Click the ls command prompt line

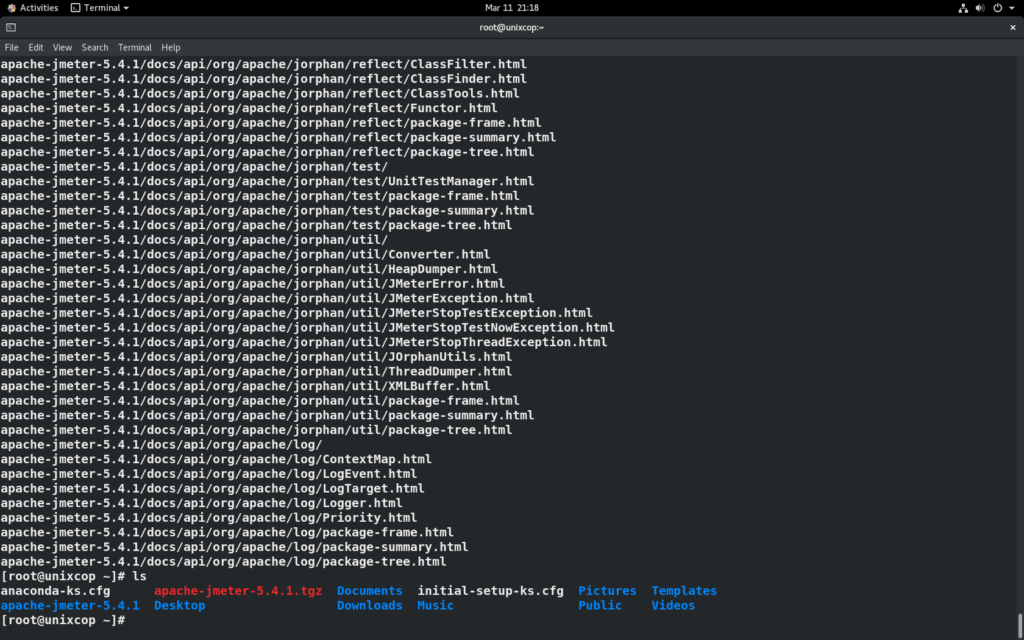pyautogui.click(x=74, y=576)
